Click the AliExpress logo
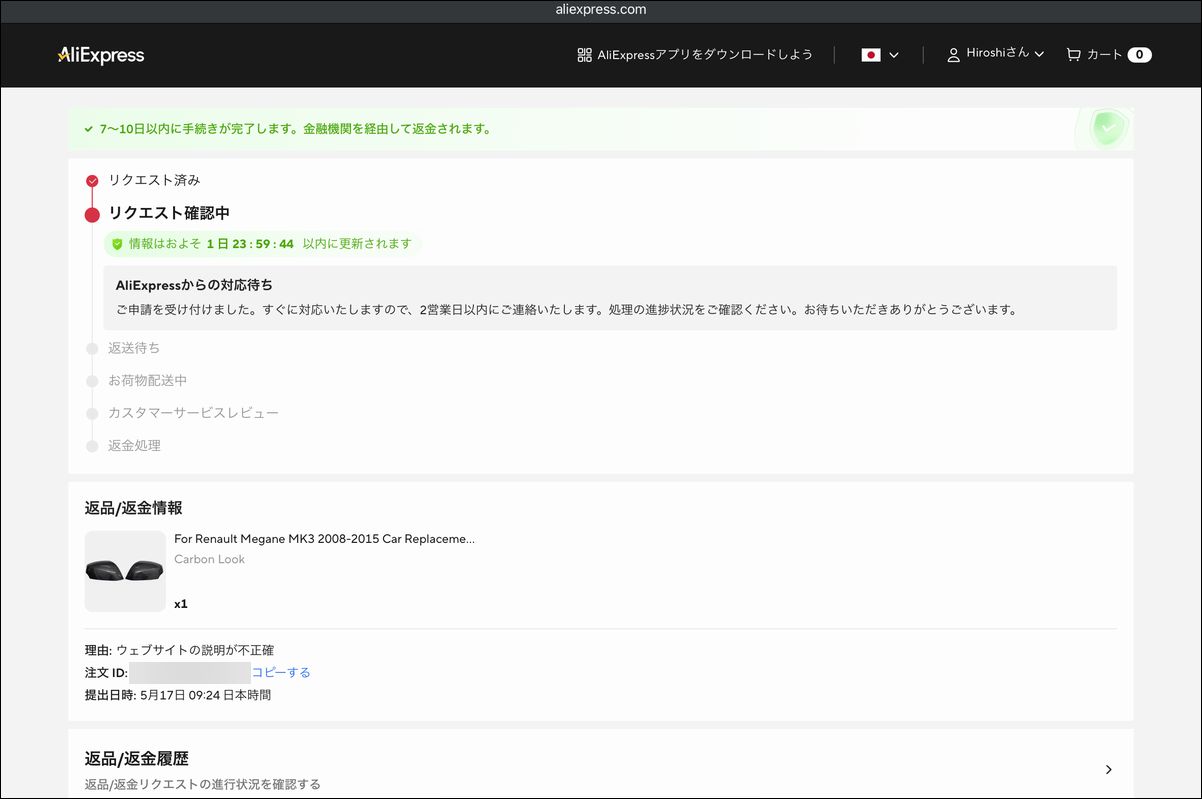This screenshot has width=1202, height=799. (101, 55)
